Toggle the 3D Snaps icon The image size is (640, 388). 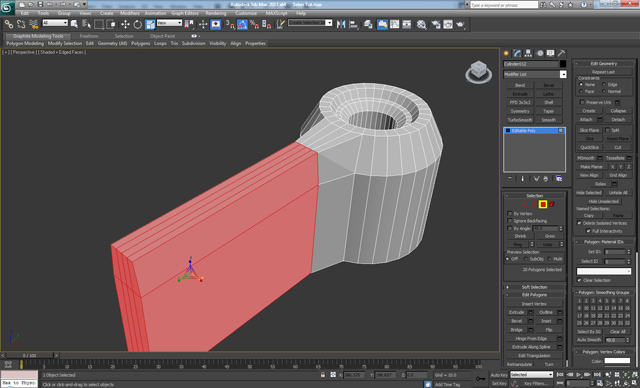(x=230, y=24)
